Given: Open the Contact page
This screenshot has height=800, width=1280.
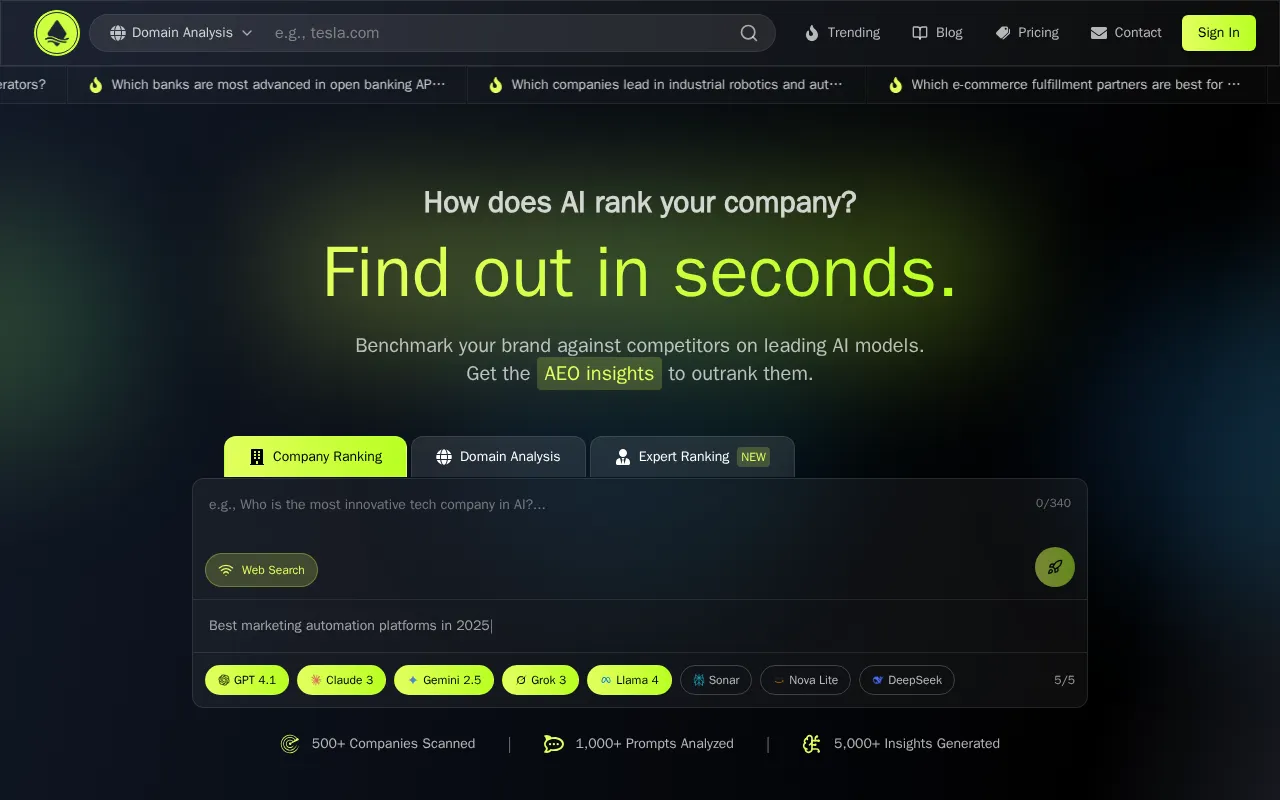Looking at the screenshot, I should point(1126,33).
